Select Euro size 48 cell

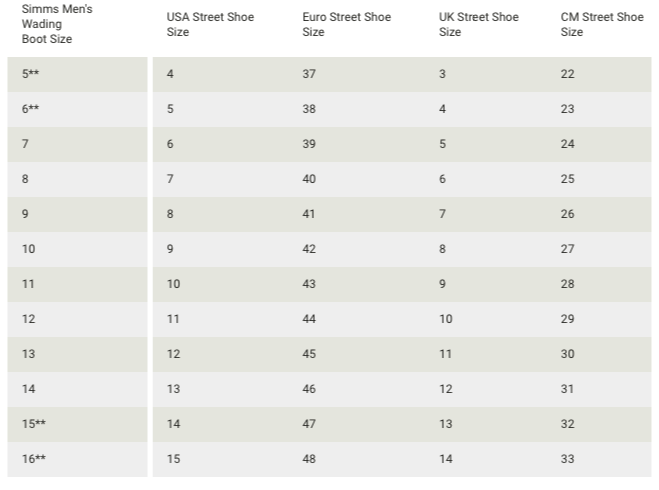tap(309, 459)
